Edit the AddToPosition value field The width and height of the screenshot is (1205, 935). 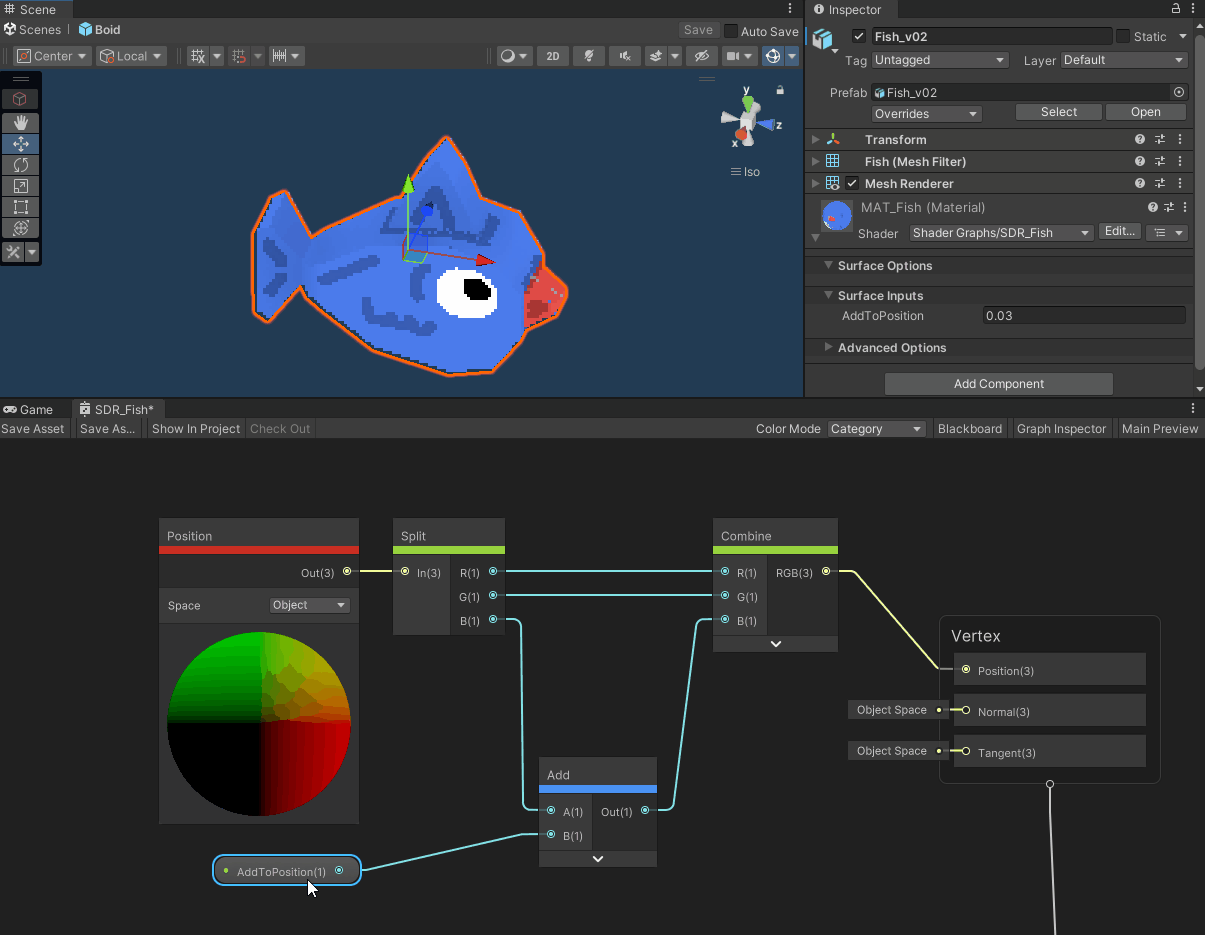(1083, 315)
